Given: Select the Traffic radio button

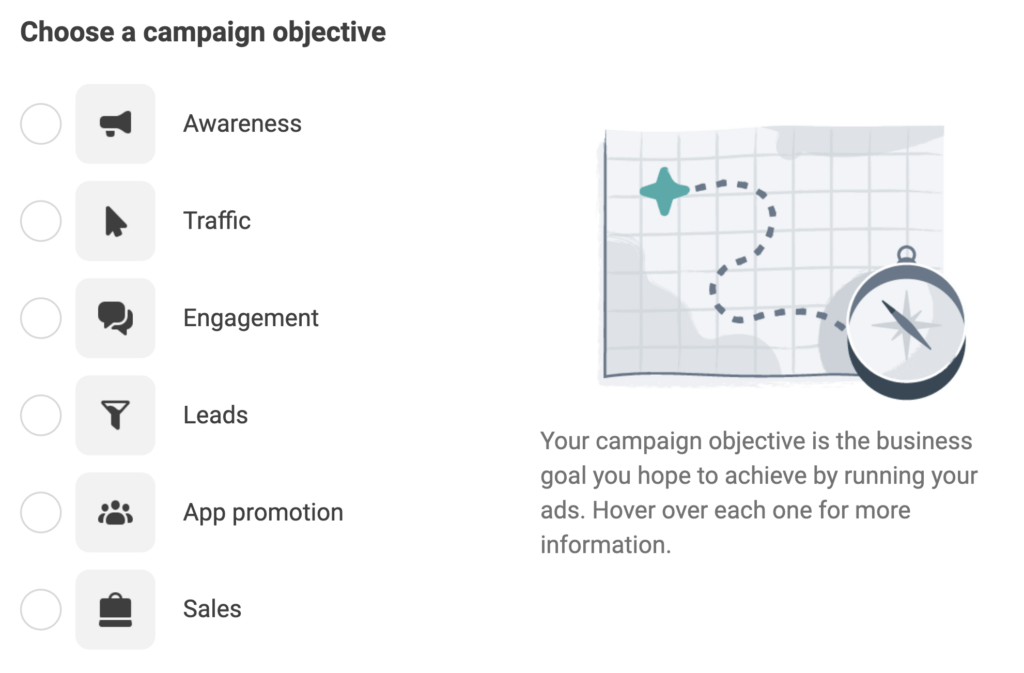Looking at the screenshot, I should point(40,221).
